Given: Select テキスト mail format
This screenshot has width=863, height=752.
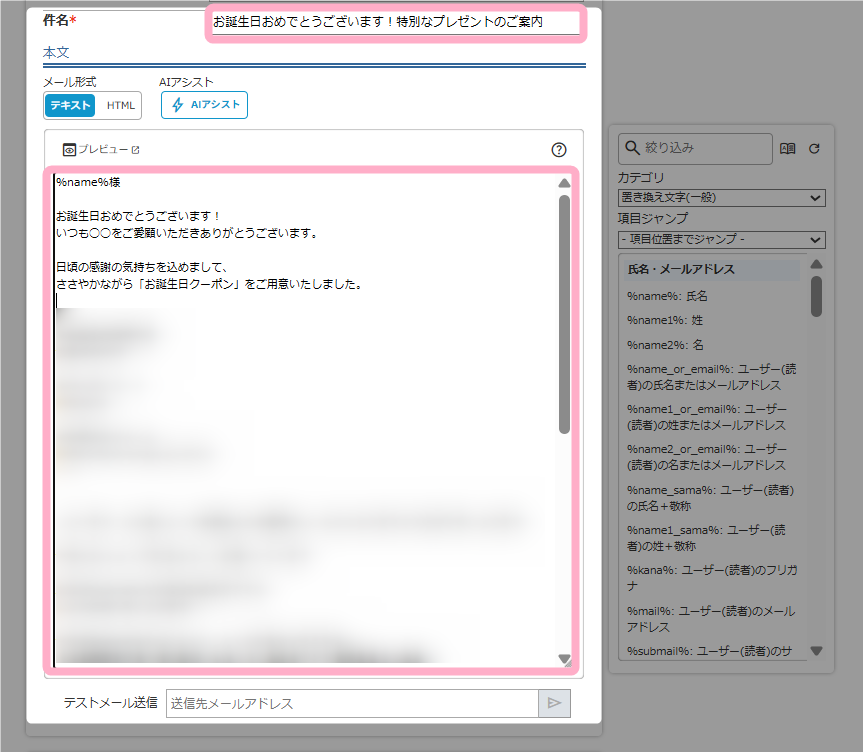Looking at the screenshot, I should tap(70, 105).
